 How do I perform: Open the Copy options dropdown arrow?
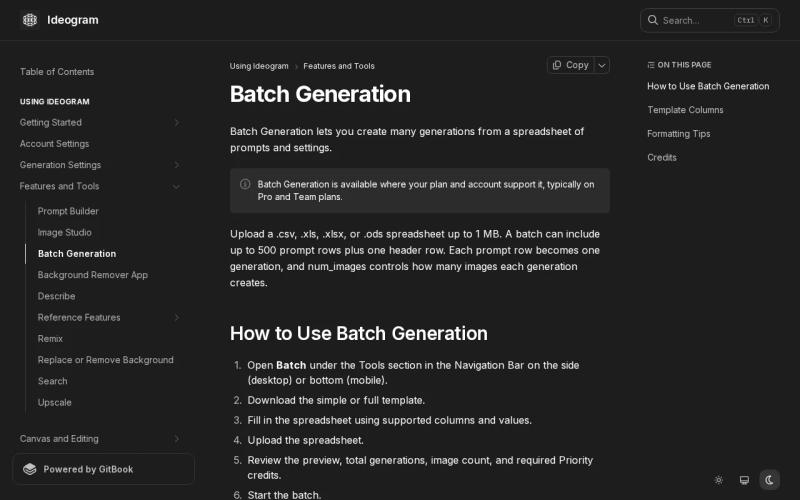(602, 65)
